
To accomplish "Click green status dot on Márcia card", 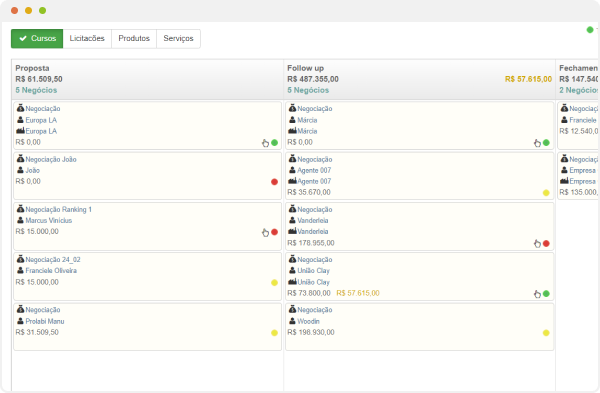I will (546, 143).
